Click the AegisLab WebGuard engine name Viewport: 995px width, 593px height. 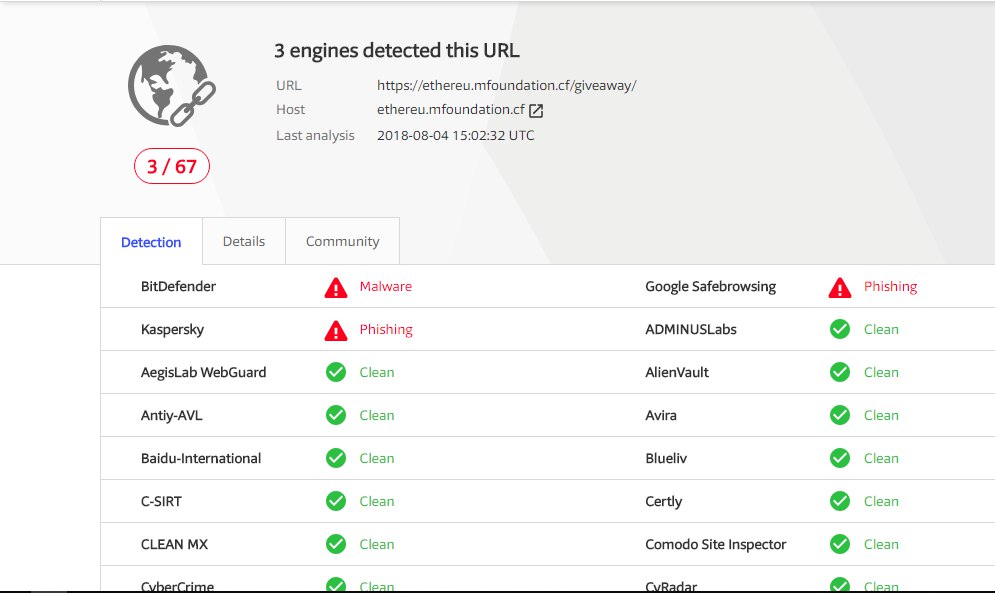click(x=204, y=373)
